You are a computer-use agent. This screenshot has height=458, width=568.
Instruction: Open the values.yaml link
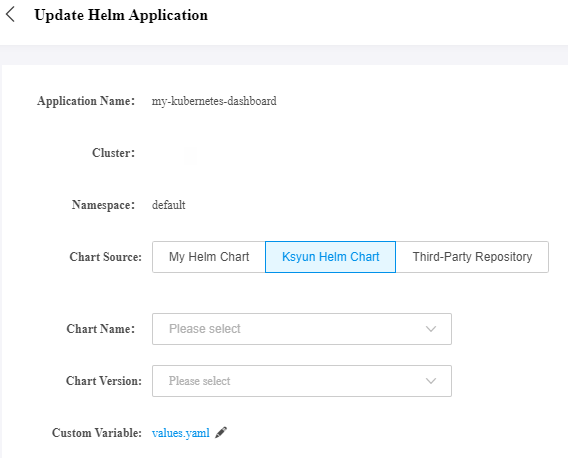click(x=181, y=433)
